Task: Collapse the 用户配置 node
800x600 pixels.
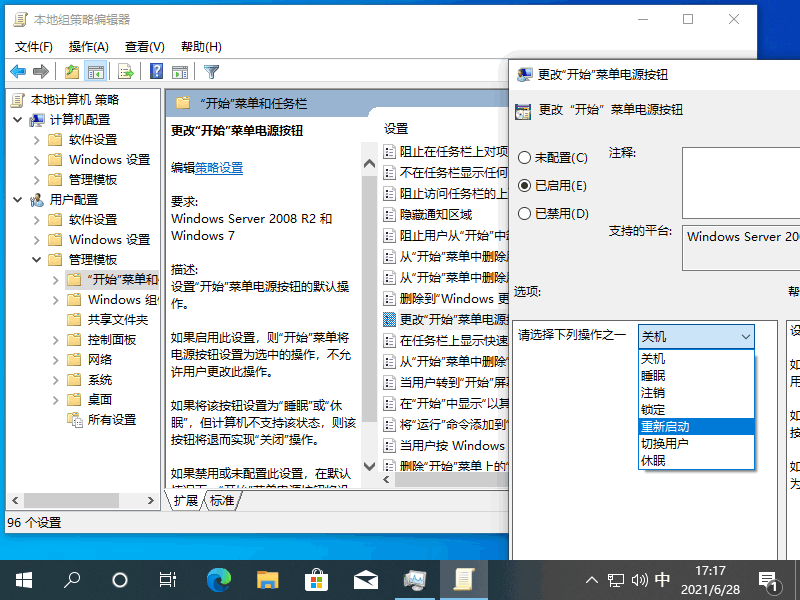Action: click(18, 199)
